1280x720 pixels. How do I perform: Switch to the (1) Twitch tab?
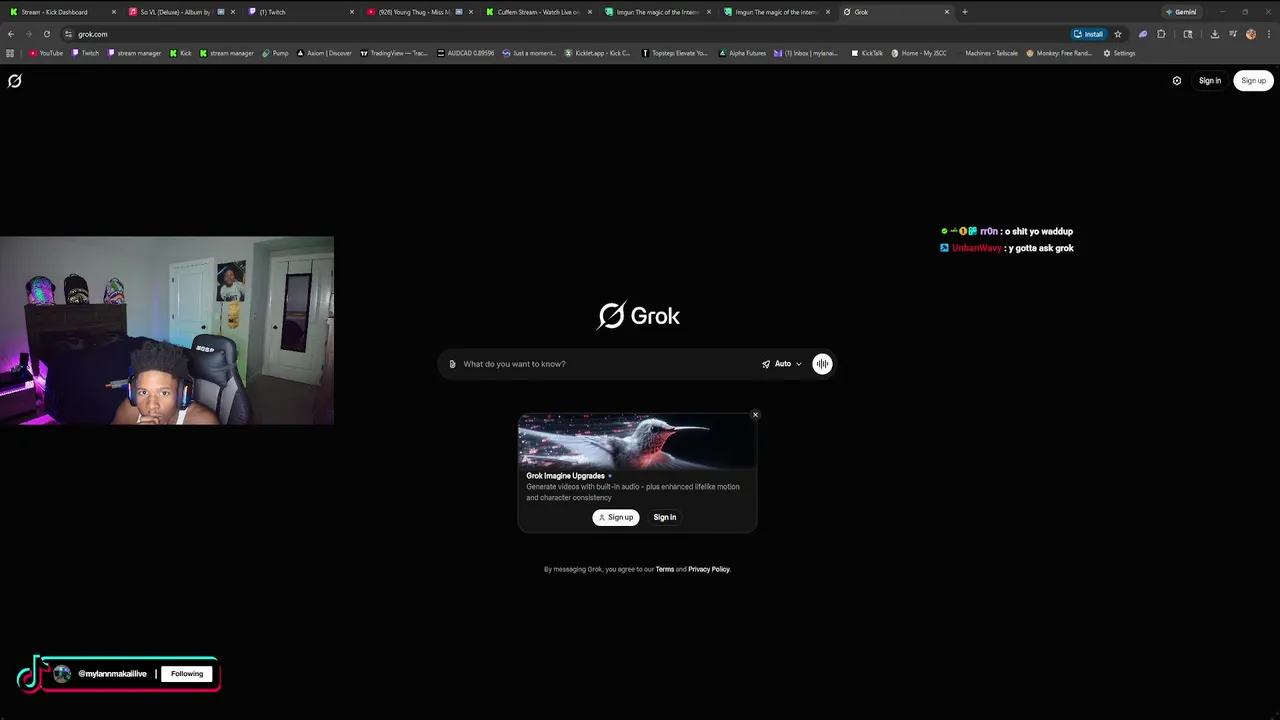click(300, 12)
